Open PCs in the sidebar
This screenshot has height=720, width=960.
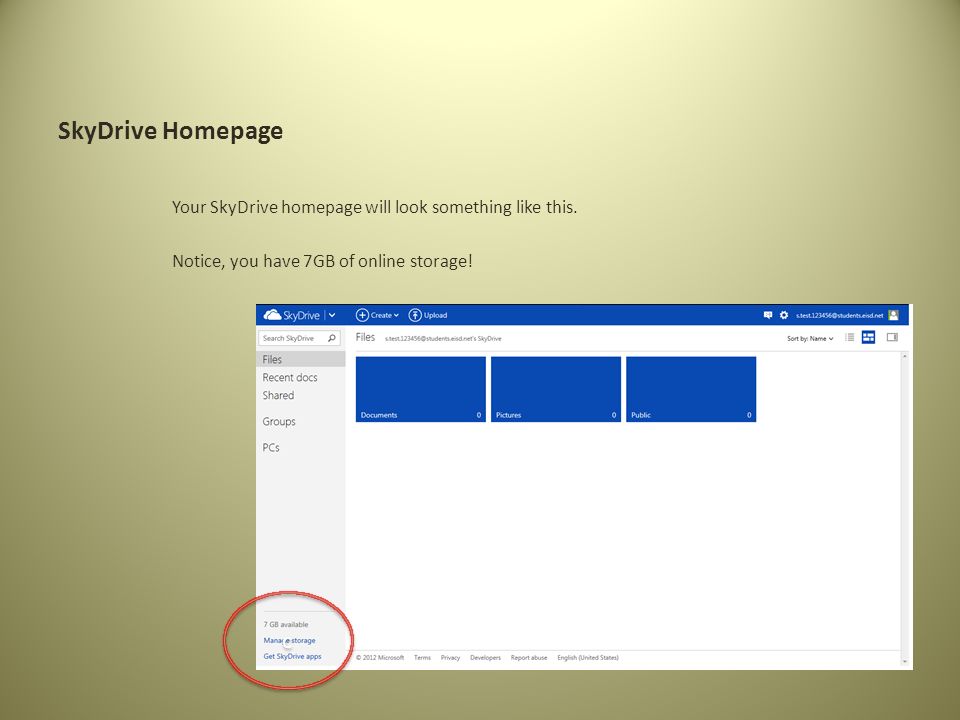pos(271,448)
